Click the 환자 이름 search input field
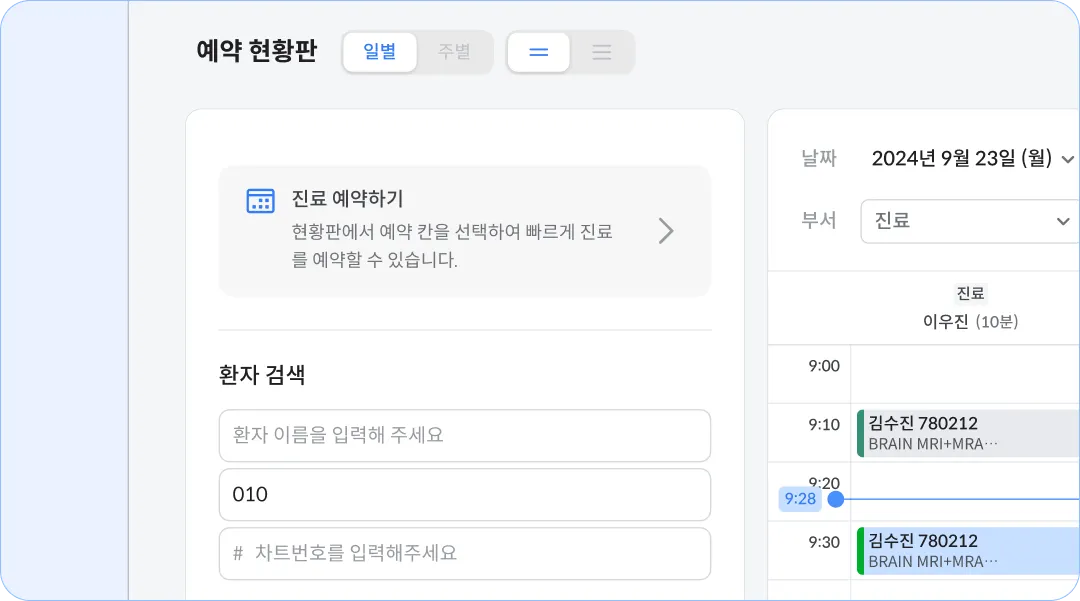The height and width of the screenshot is (601, 1080). click(x=464, y=435)
